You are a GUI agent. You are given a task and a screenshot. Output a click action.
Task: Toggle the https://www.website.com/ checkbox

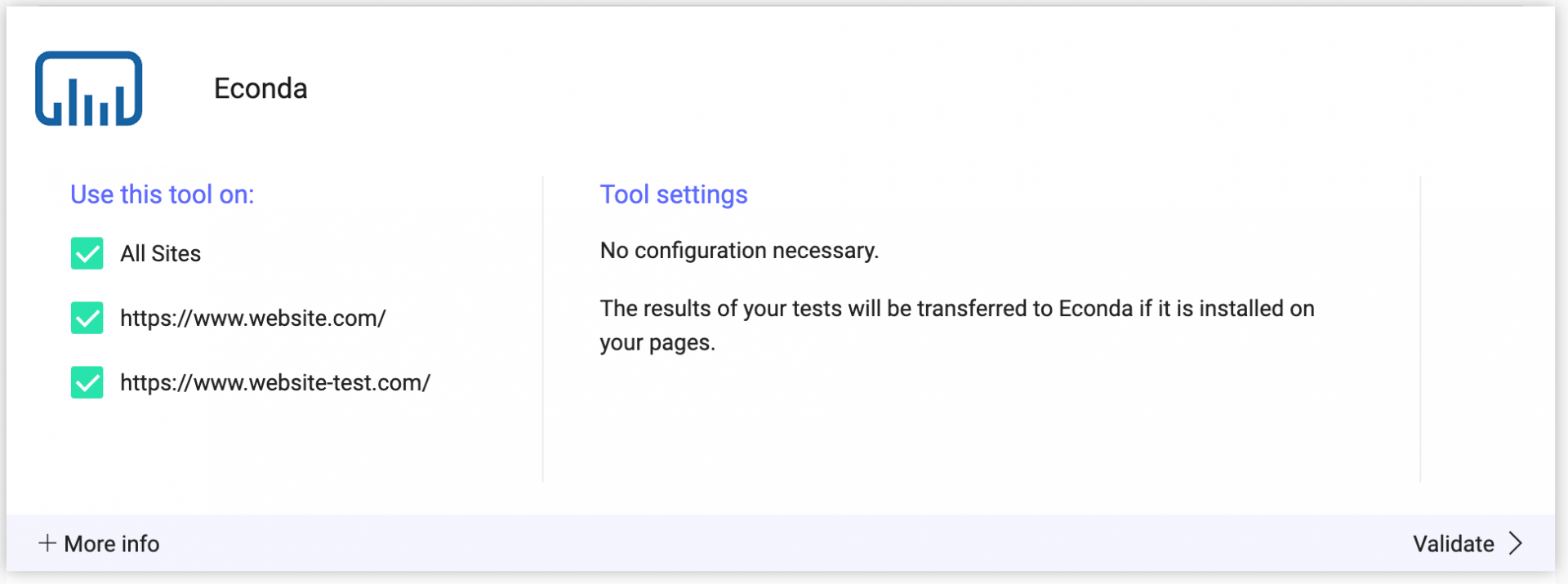pos(87,318)
